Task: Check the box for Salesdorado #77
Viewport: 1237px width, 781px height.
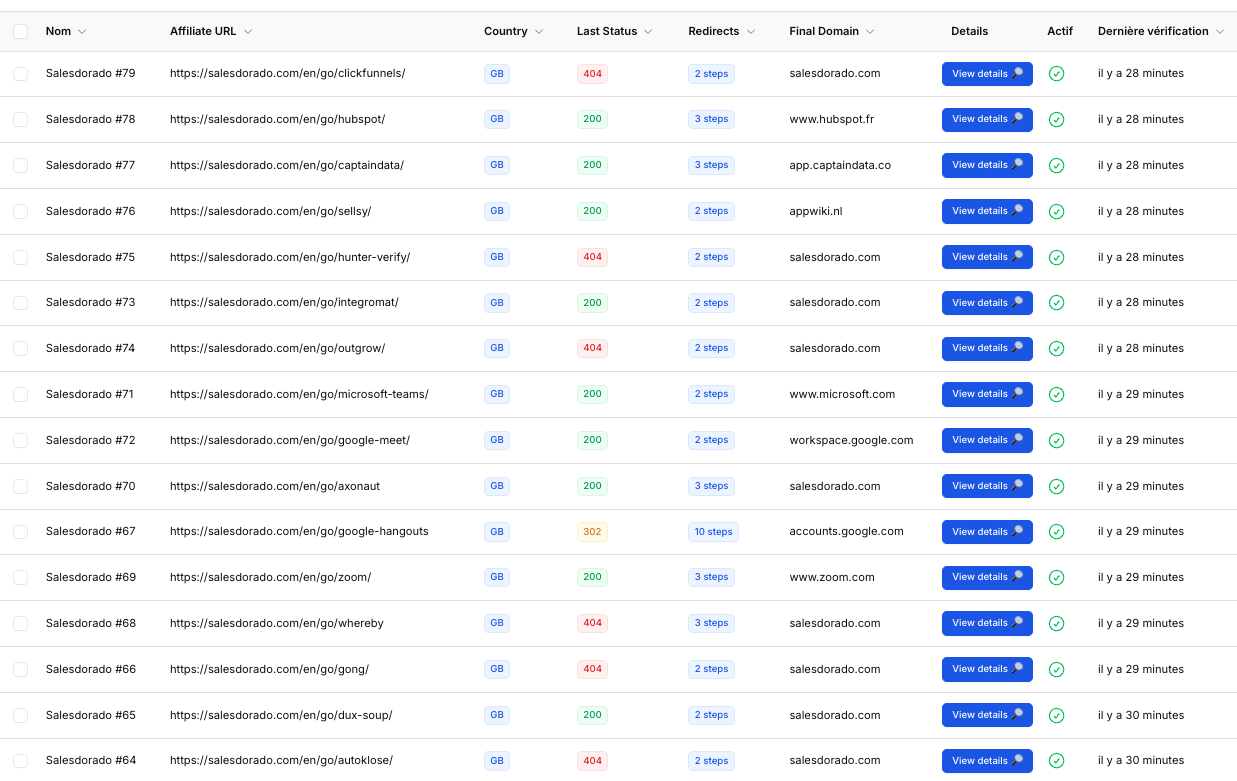Action: coord(21,165)
